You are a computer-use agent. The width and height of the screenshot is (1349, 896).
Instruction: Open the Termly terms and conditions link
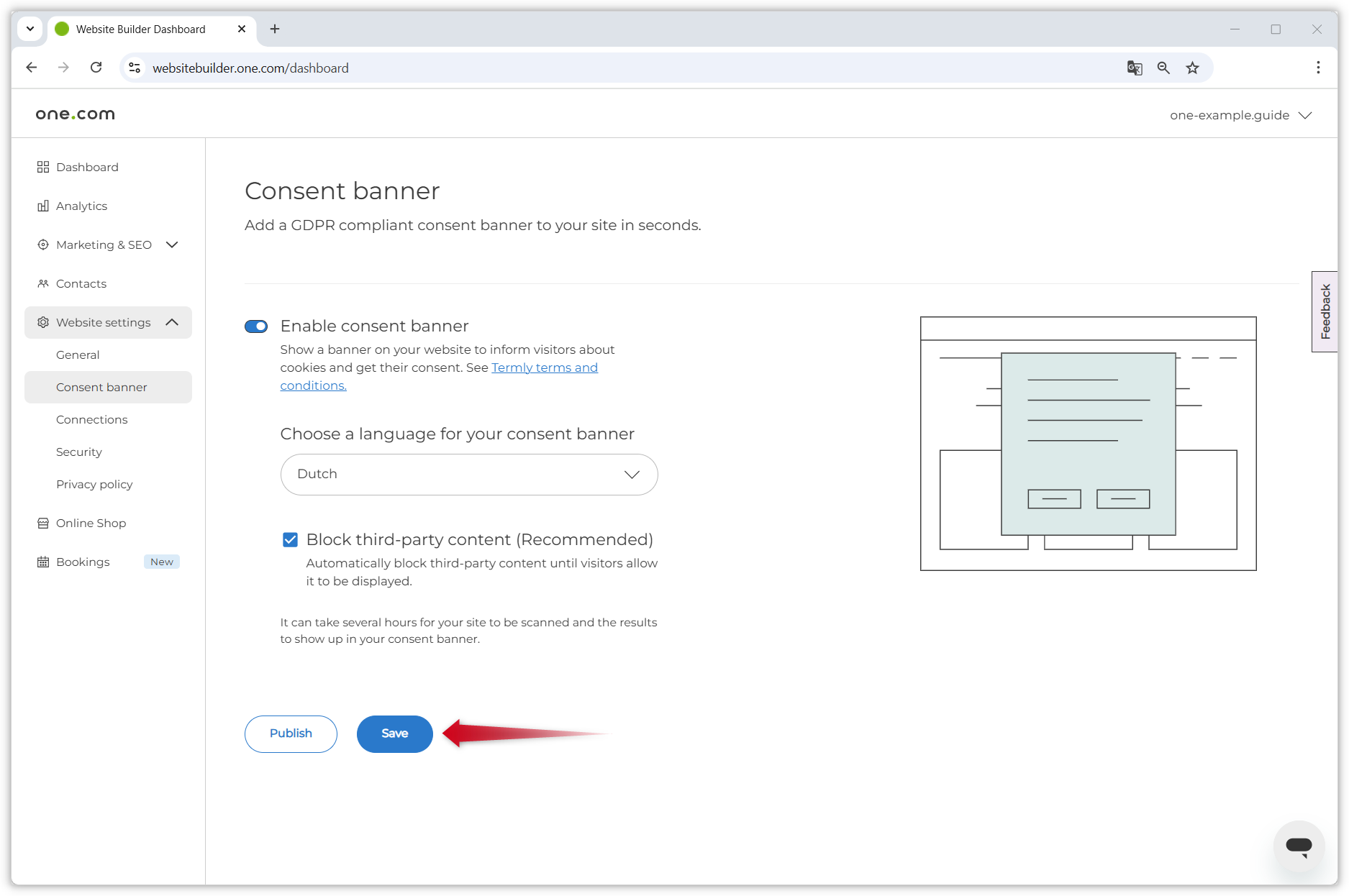tap(545, 367)
